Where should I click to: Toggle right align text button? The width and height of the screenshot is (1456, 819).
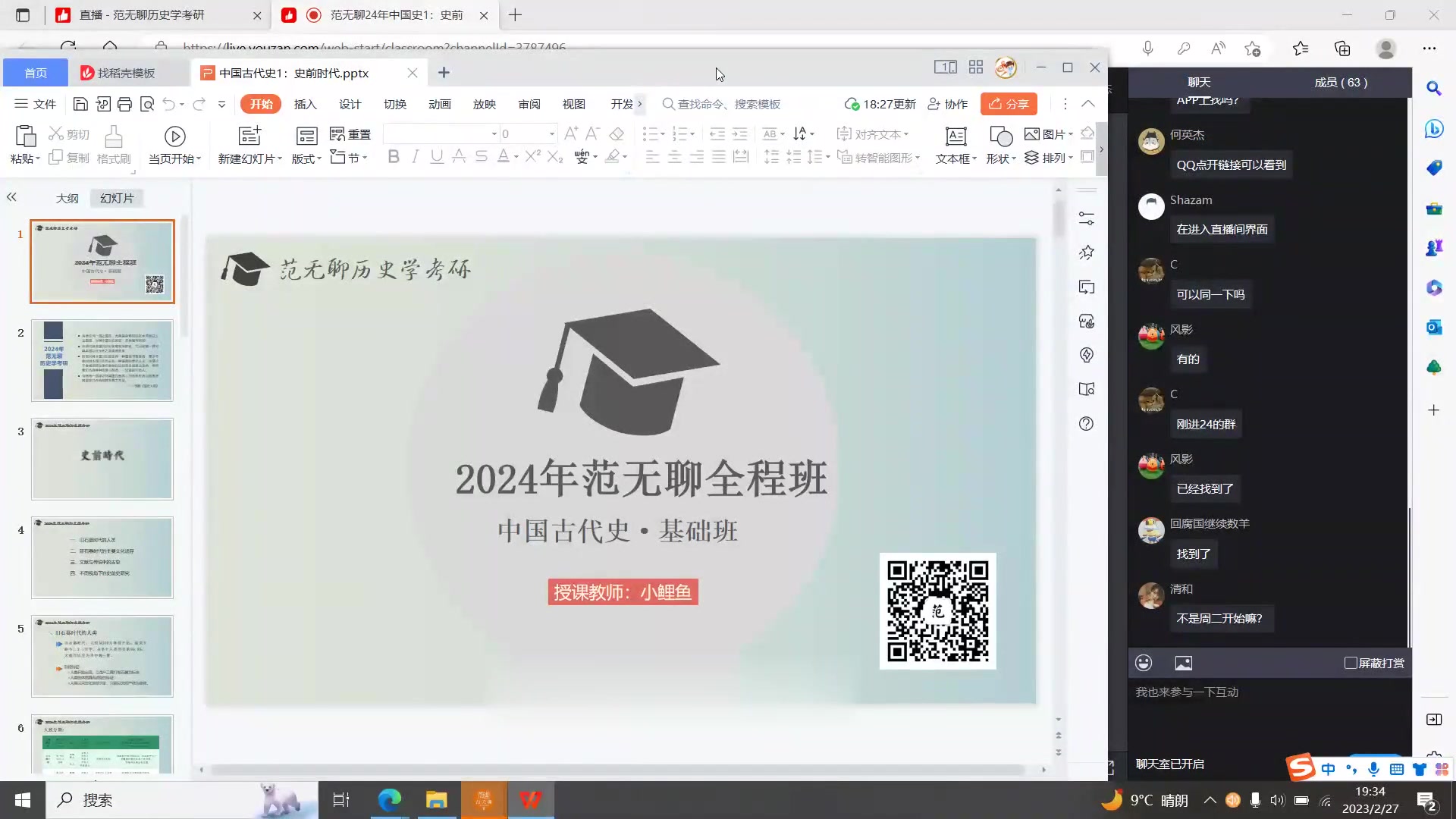[x=697, y=157]
